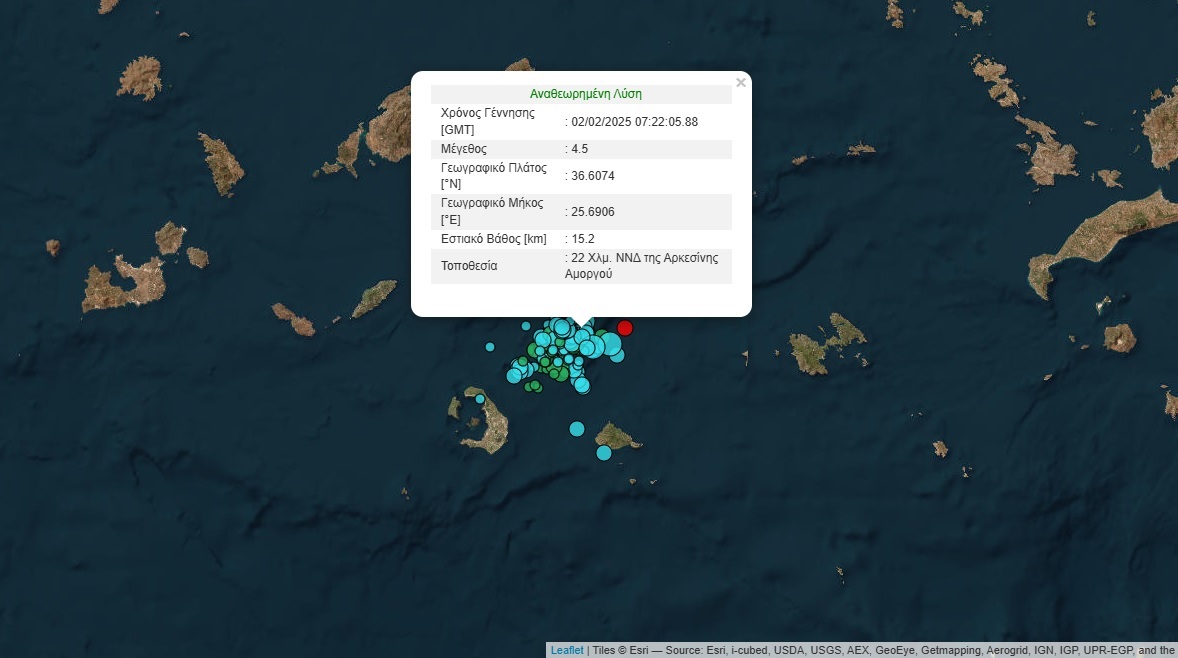Close the earthquake details popup

740,83
